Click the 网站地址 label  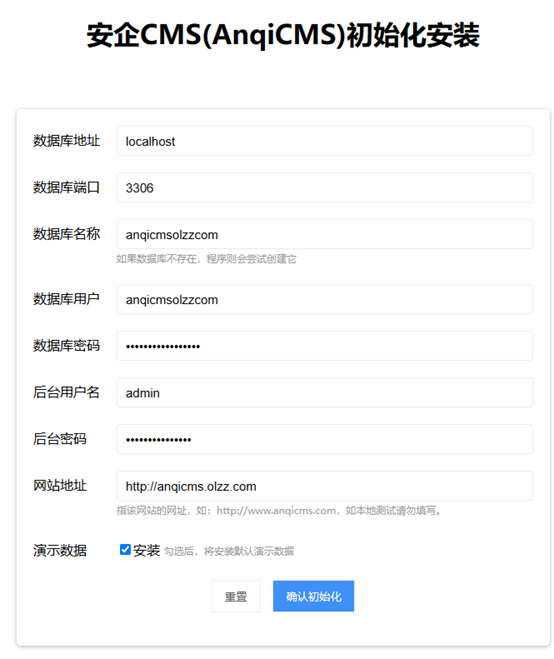(x=60, y=486)
